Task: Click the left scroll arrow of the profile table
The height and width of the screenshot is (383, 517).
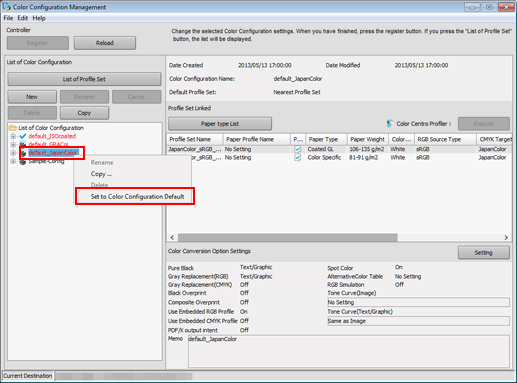Action: tap(172, 237)
